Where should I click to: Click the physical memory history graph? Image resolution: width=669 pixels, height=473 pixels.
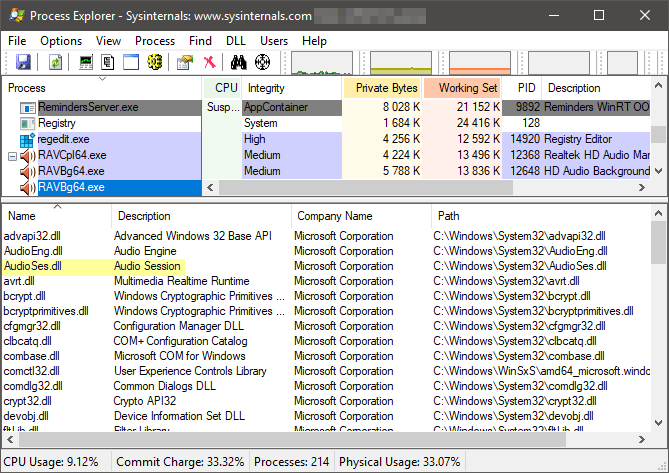[x=480, y=63]
